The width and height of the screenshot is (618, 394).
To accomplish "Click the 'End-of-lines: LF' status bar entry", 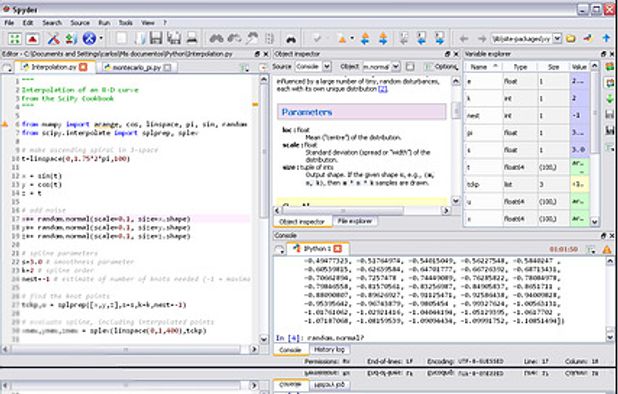I will [390, 361].
